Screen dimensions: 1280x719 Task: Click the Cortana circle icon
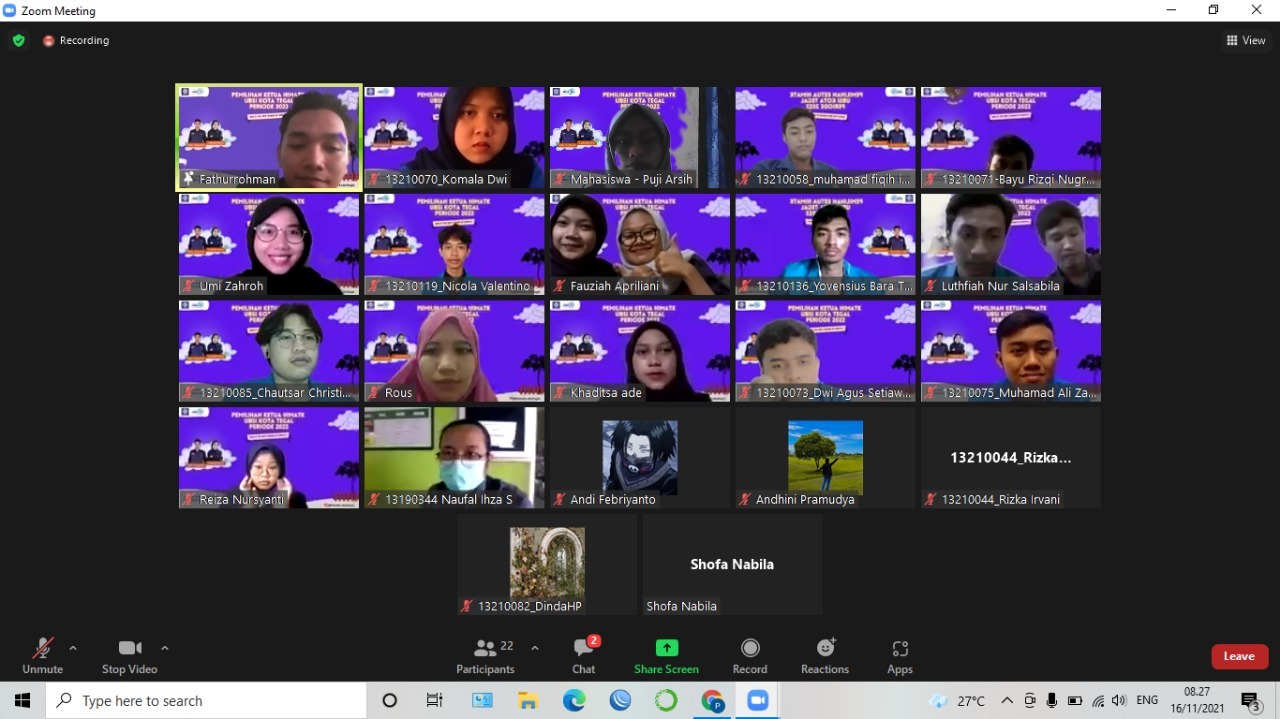pyautogui.click(x=390, y=701)
